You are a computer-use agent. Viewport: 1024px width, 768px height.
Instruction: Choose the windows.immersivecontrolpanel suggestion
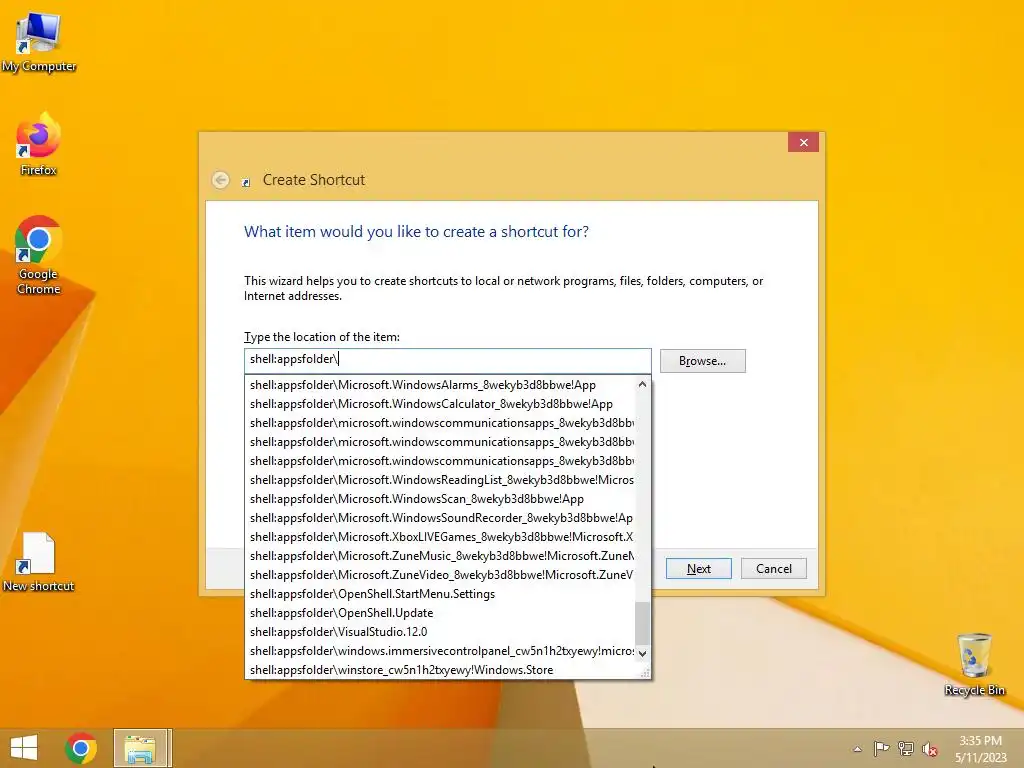coord(440,650)
